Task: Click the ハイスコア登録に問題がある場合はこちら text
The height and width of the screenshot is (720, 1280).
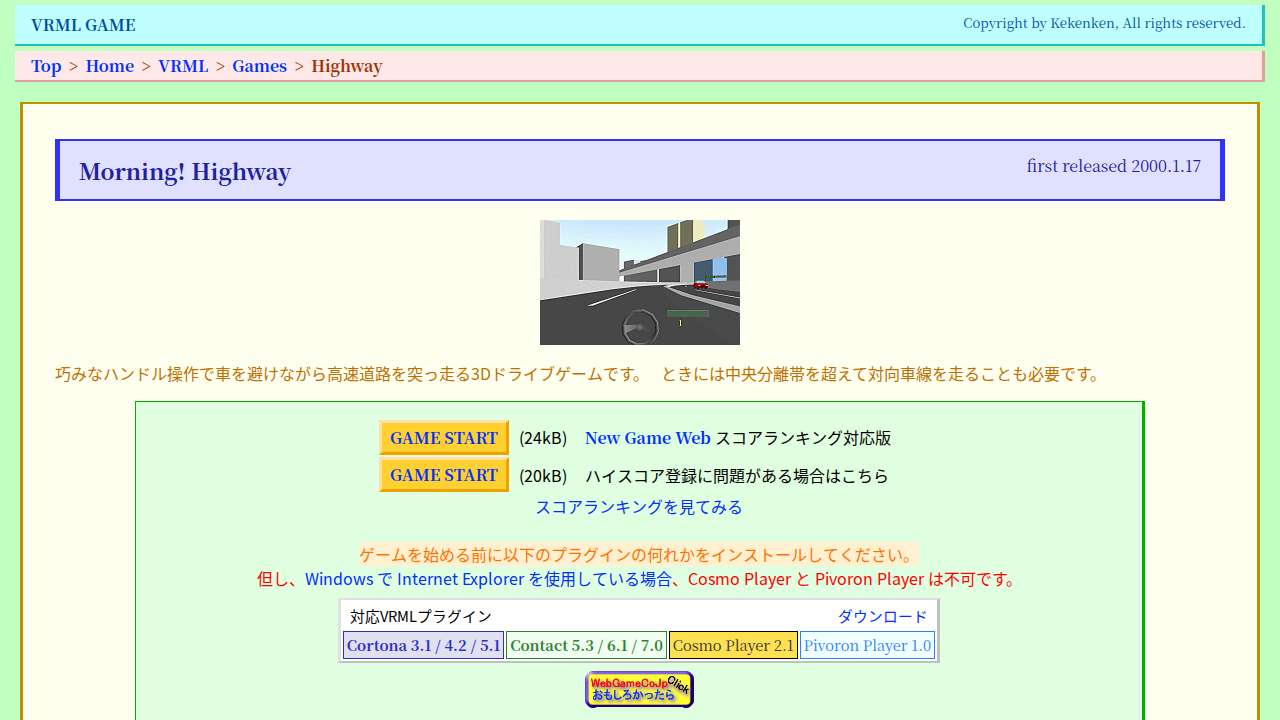Action: click(737, 476)
